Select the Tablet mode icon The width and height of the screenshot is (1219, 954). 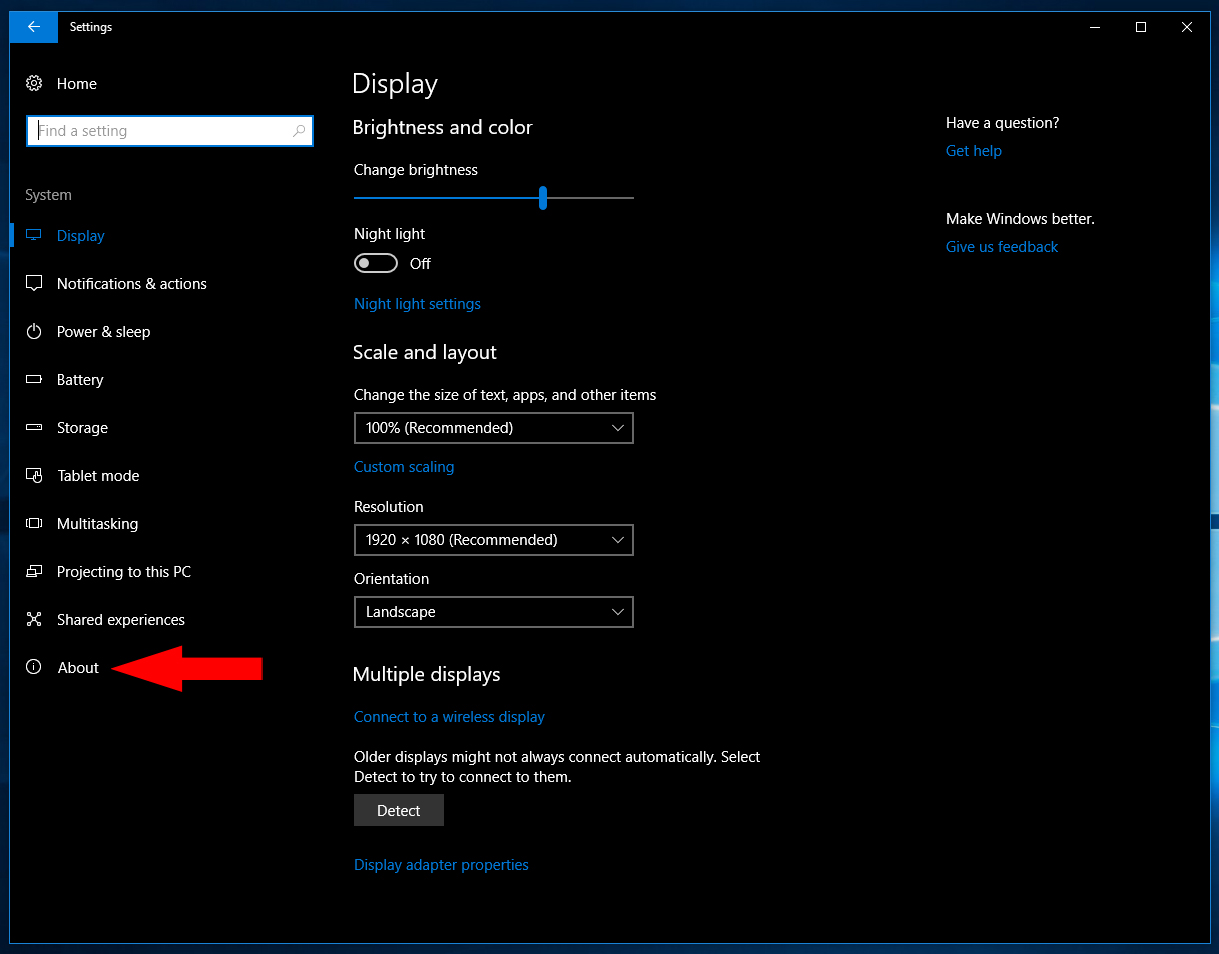[34, 475]
